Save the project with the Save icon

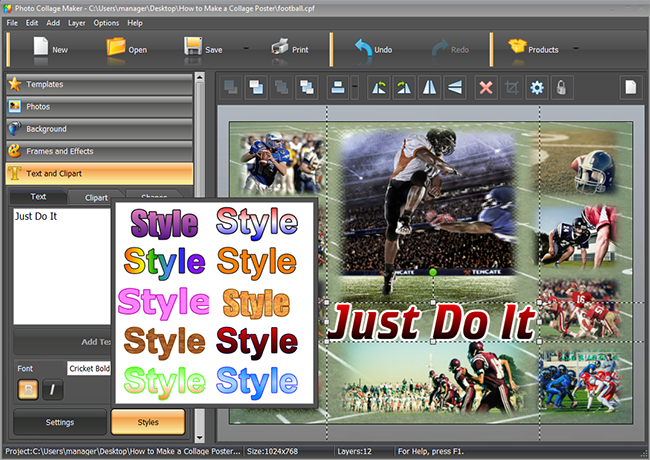pos(193,46)
